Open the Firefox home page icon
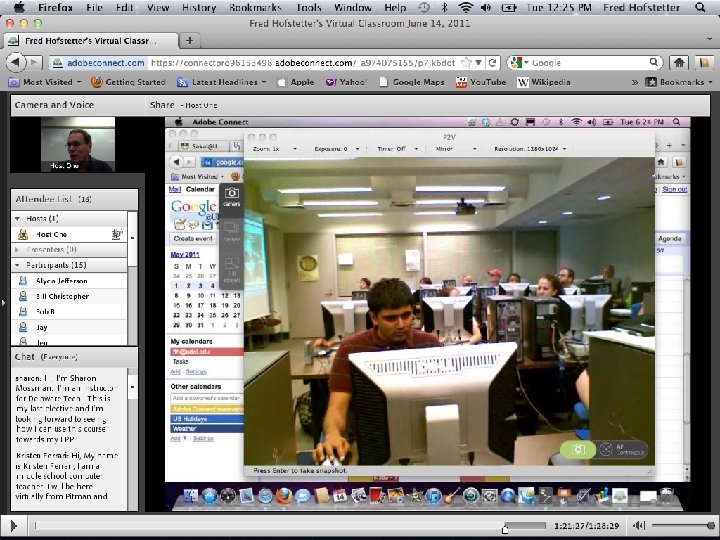The width and height of the screenshot is (720, 540). (679, 62)
